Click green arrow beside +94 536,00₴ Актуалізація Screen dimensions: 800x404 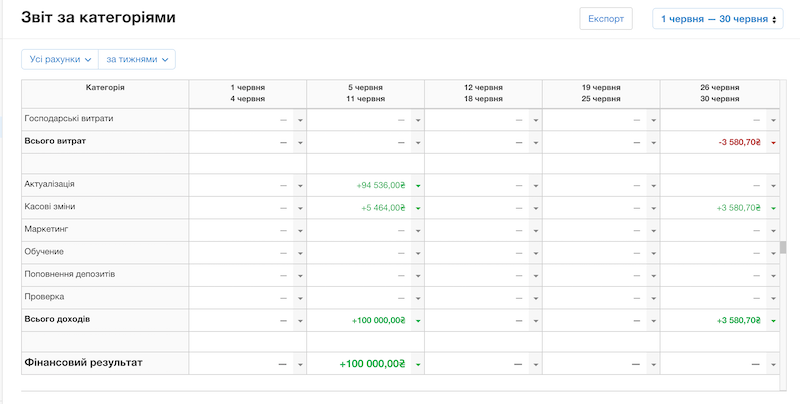[418, 186]
